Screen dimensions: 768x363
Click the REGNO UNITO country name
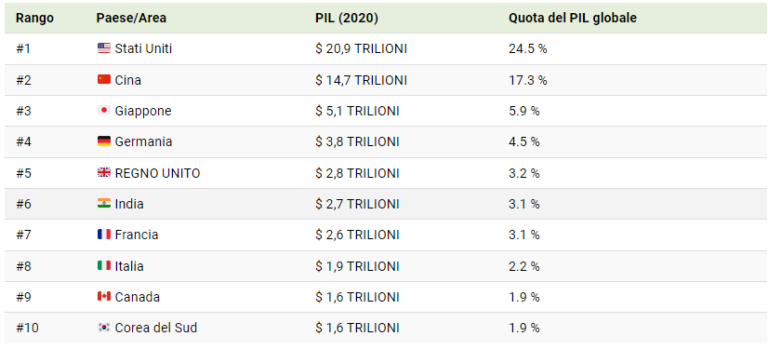tap(157, 173)
